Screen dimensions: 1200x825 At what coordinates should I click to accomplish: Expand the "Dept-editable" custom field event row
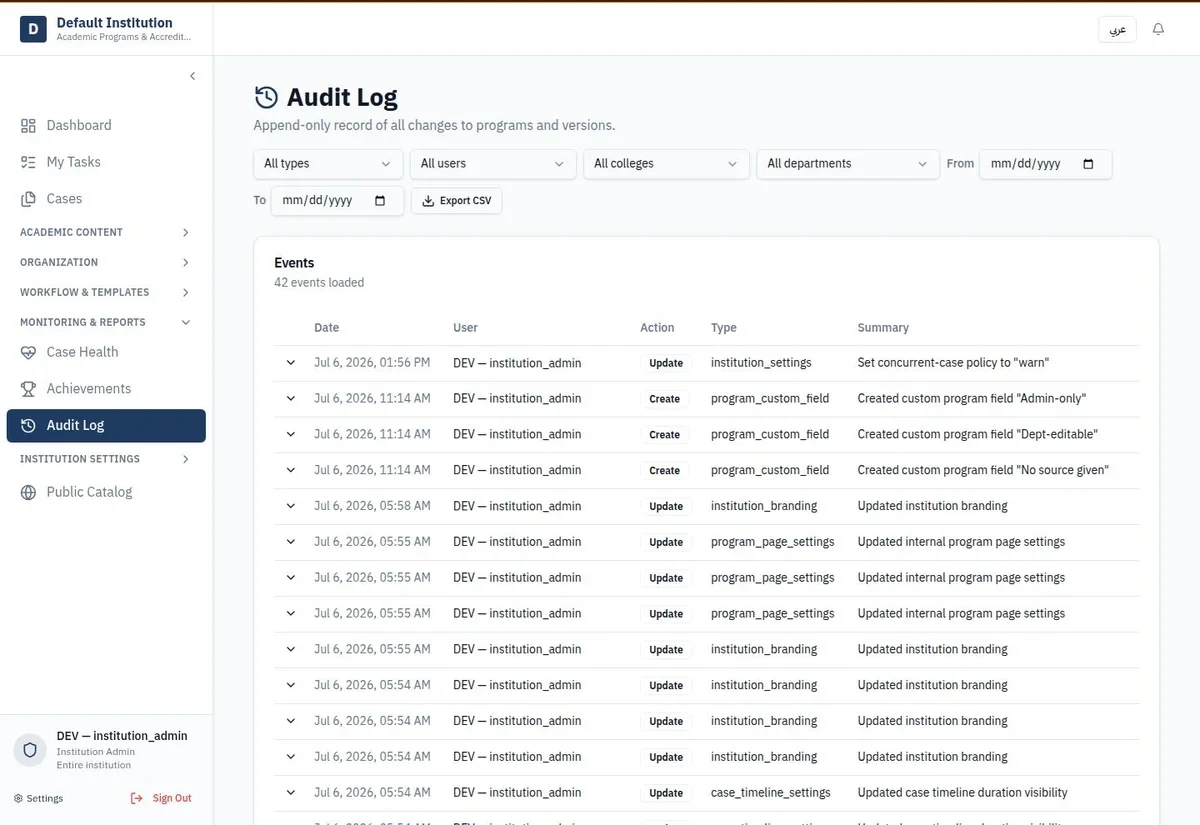coord(291,434)
